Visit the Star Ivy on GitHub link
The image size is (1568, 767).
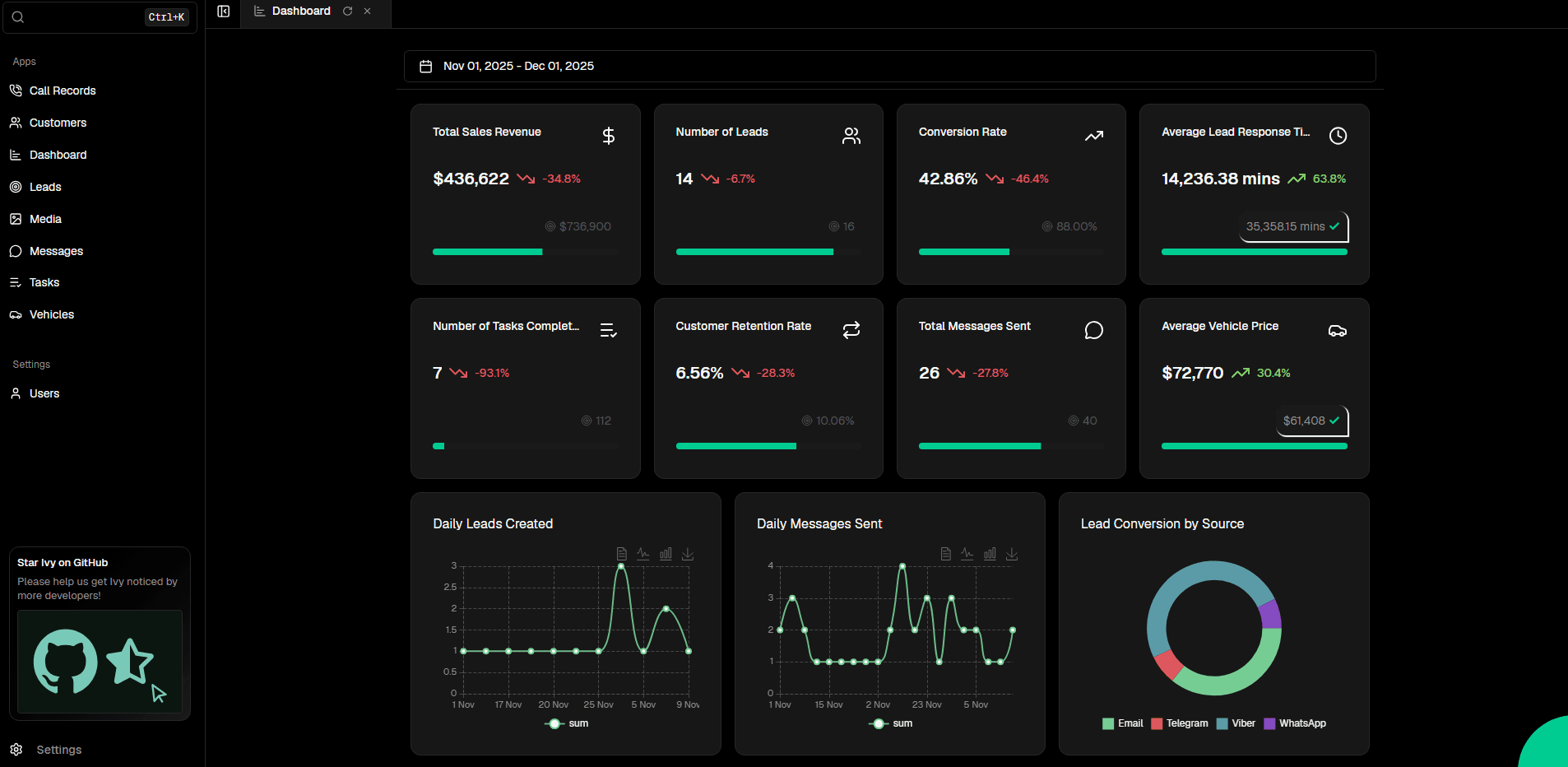pyautogui.click(x=99, y=662)
